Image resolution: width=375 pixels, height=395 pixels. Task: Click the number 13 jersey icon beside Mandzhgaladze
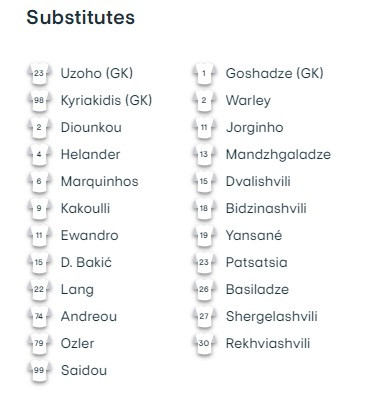[204, 154]
